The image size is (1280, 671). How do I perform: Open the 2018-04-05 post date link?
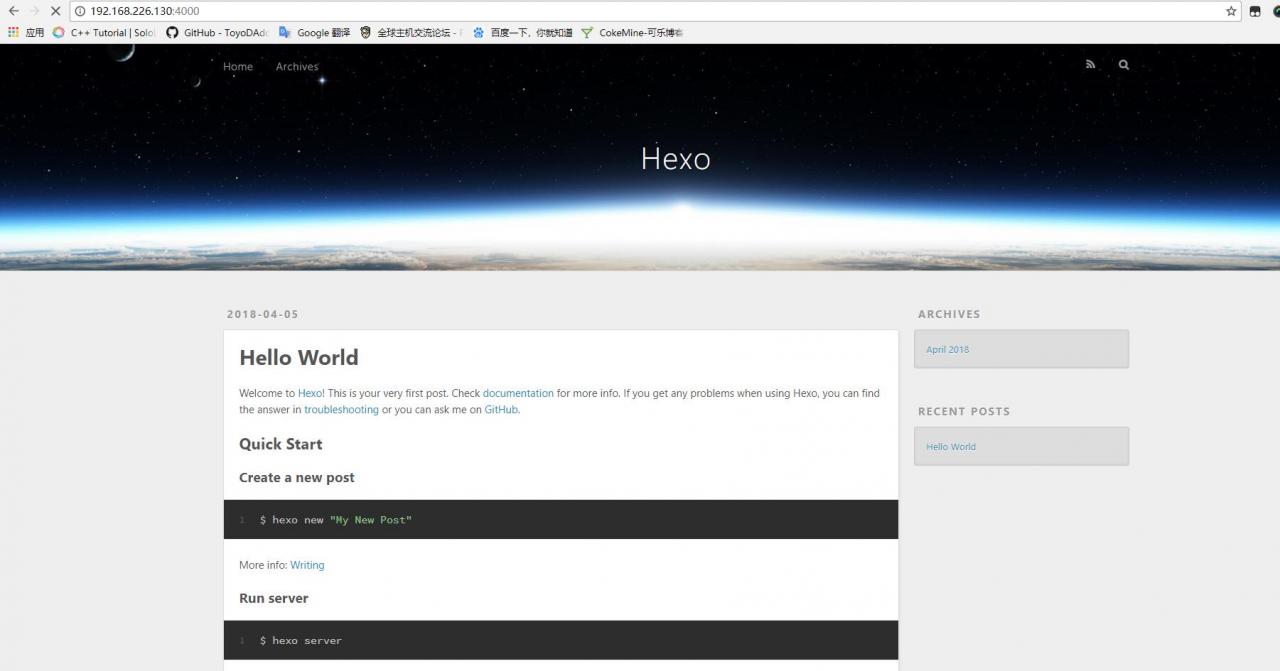coord(263,314)
